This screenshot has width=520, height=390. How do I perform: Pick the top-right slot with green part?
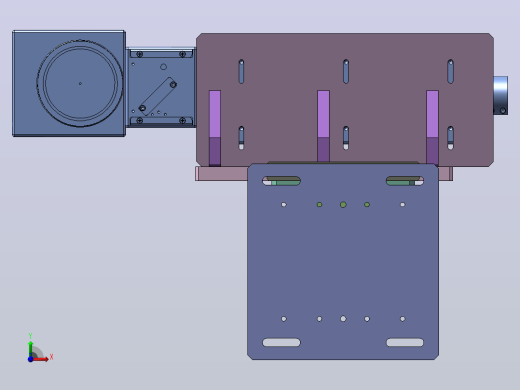pos(405,181)
